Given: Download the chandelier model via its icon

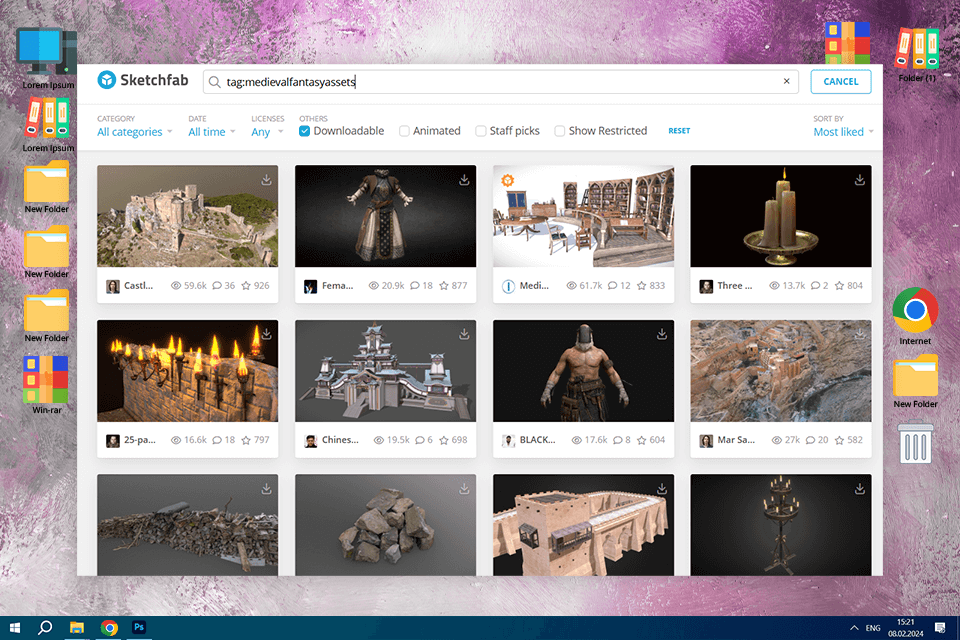Looking at the screenshot, I should pyautogui.click(x=860, y=489).
